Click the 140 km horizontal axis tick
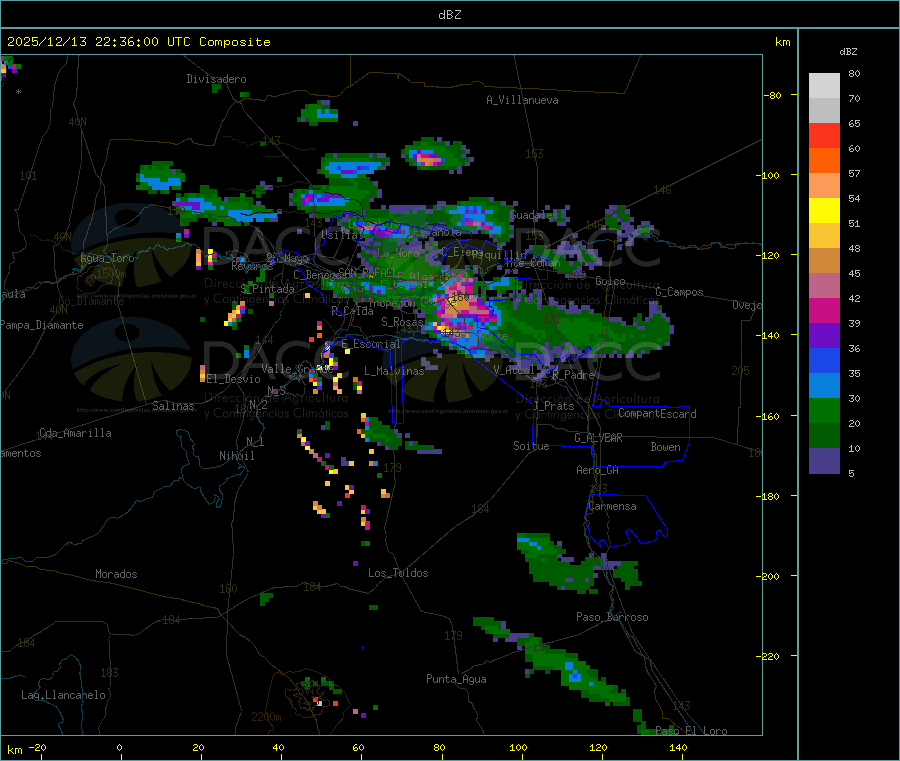900x761 pixels. [x=678, y=748]
